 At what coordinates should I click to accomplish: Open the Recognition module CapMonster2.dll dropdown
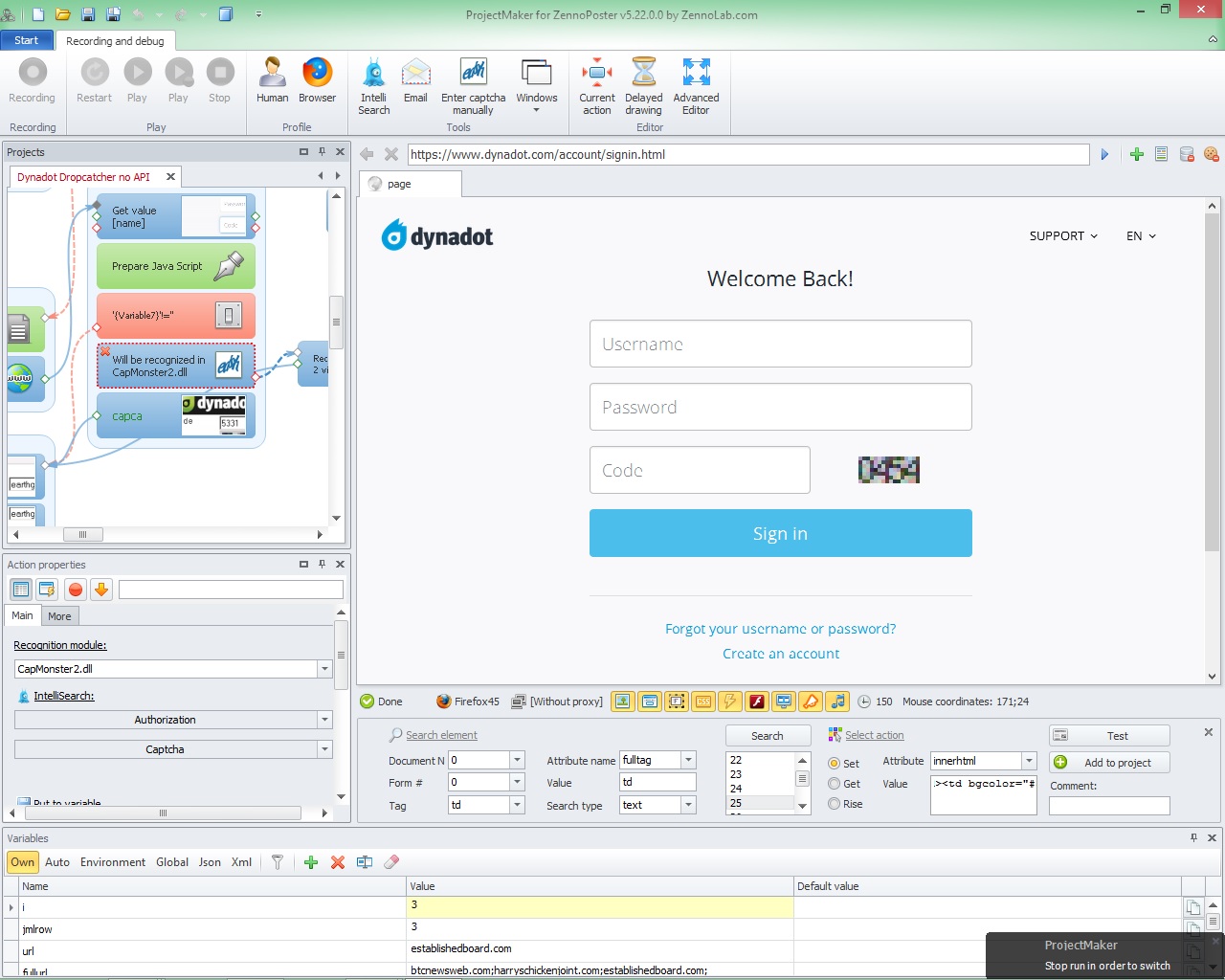[324, 669]
